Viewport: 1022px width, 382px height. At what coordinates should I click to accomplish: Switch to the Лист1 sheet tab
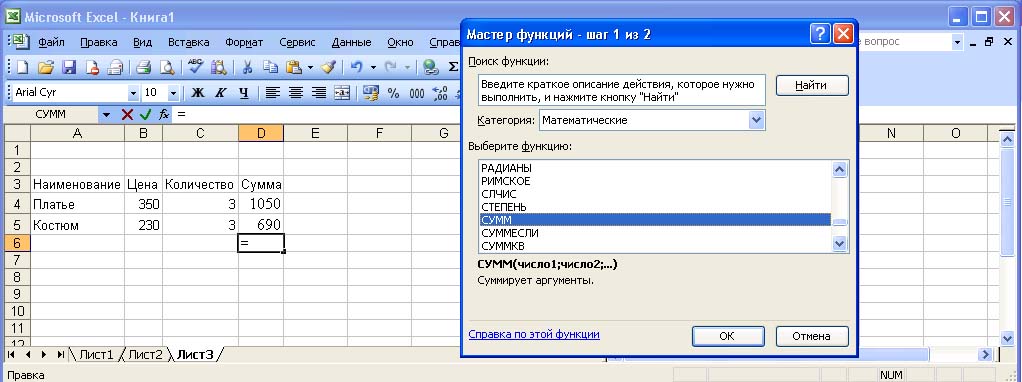pyautogui.click(x=96, y=355)
